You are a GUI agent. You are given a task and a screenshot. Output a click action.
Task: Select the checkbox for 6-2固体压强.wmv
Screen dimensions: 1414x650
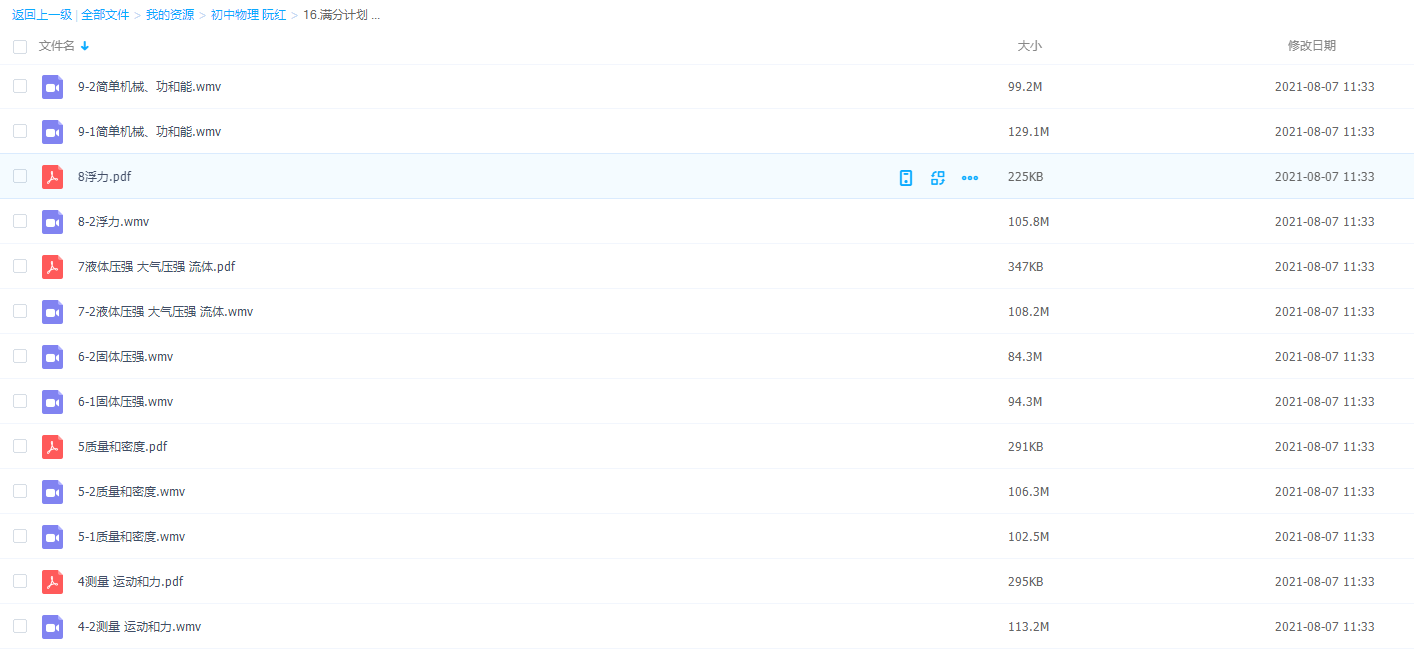[x=20, y=356]
